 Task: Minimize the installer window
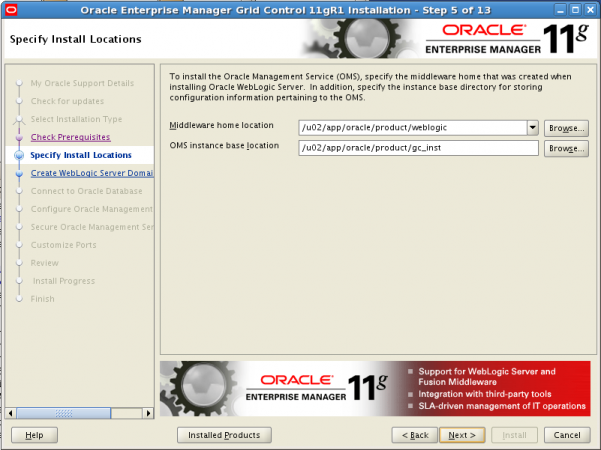click(560, 10)
